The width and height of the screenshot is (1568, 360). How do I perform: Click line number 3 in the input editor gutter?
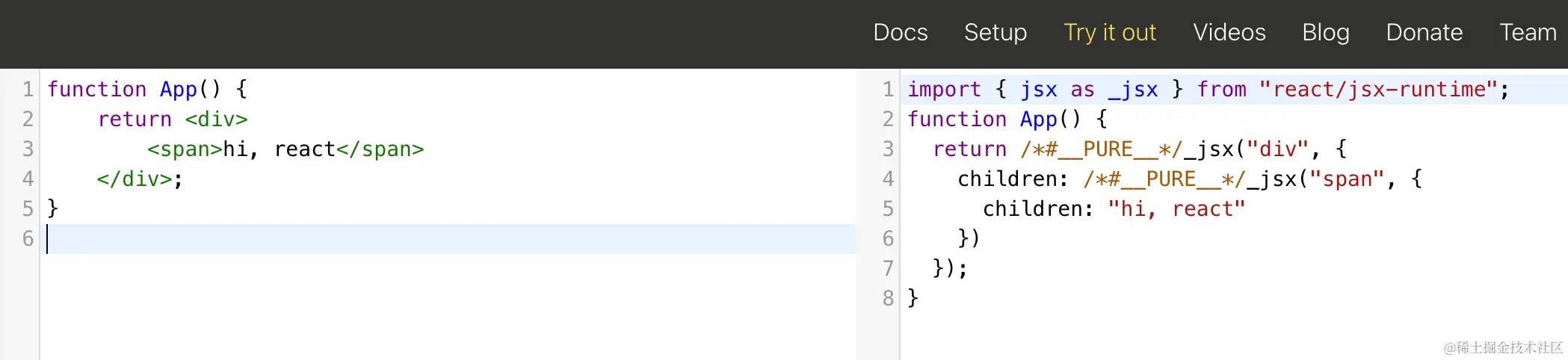(28, 149)
